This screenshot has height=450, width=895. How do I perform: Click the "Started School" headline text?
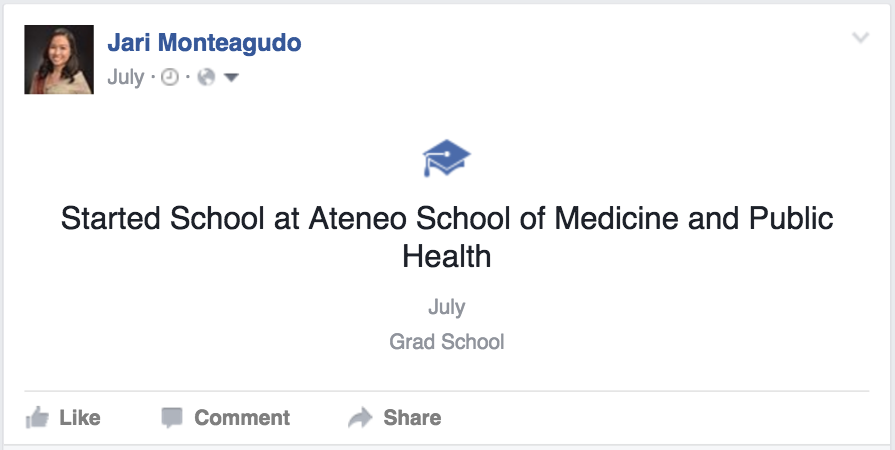tap(163, 219)
